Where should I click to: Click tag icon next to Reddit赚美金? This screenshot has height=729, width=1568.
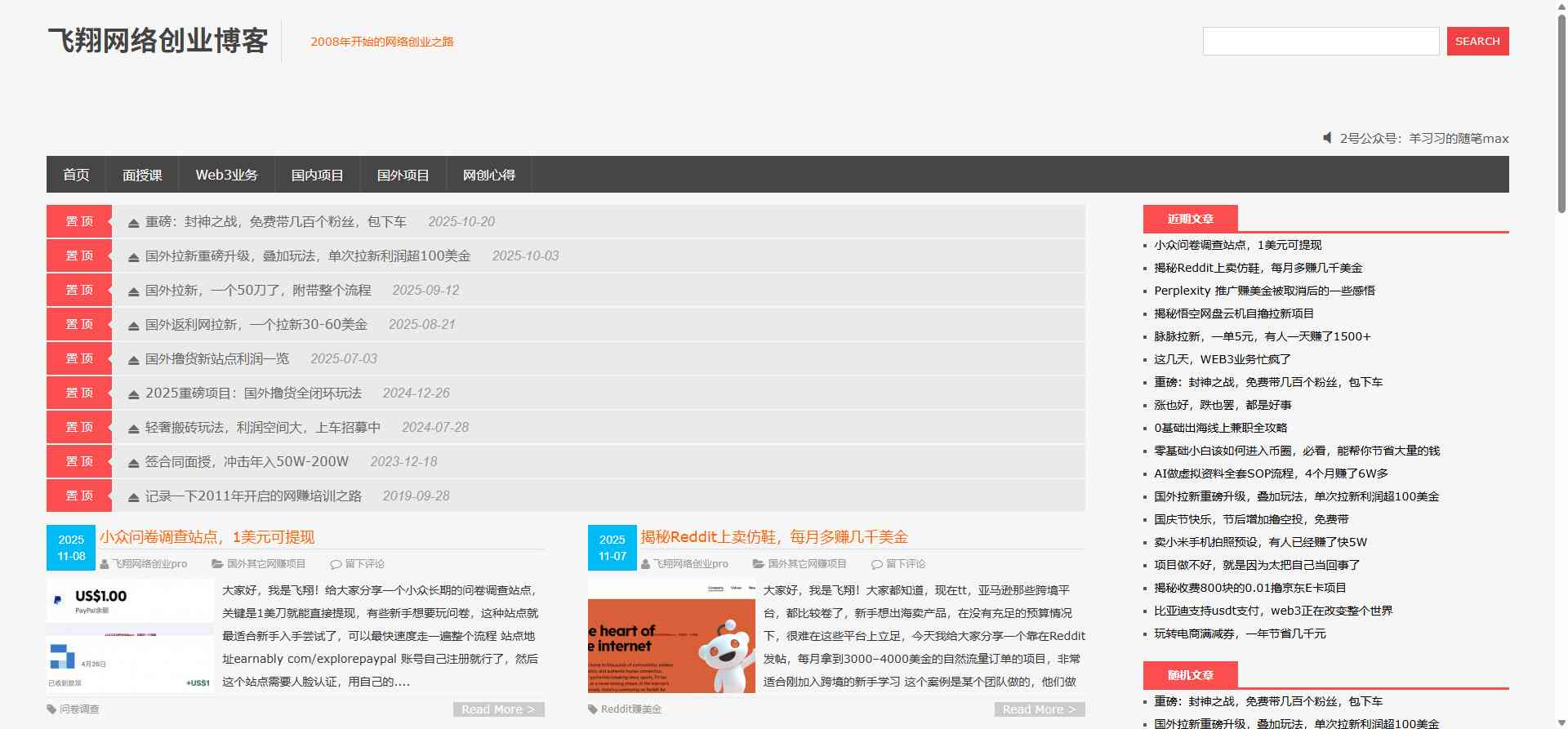click(593, 709)
